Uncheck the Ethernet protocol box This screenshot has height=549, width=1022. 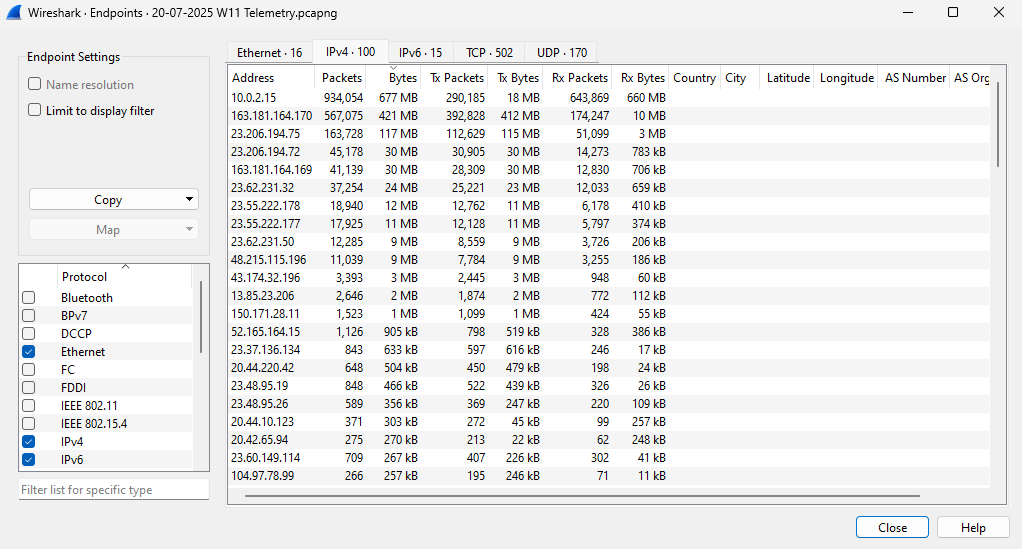pos(29,351)
